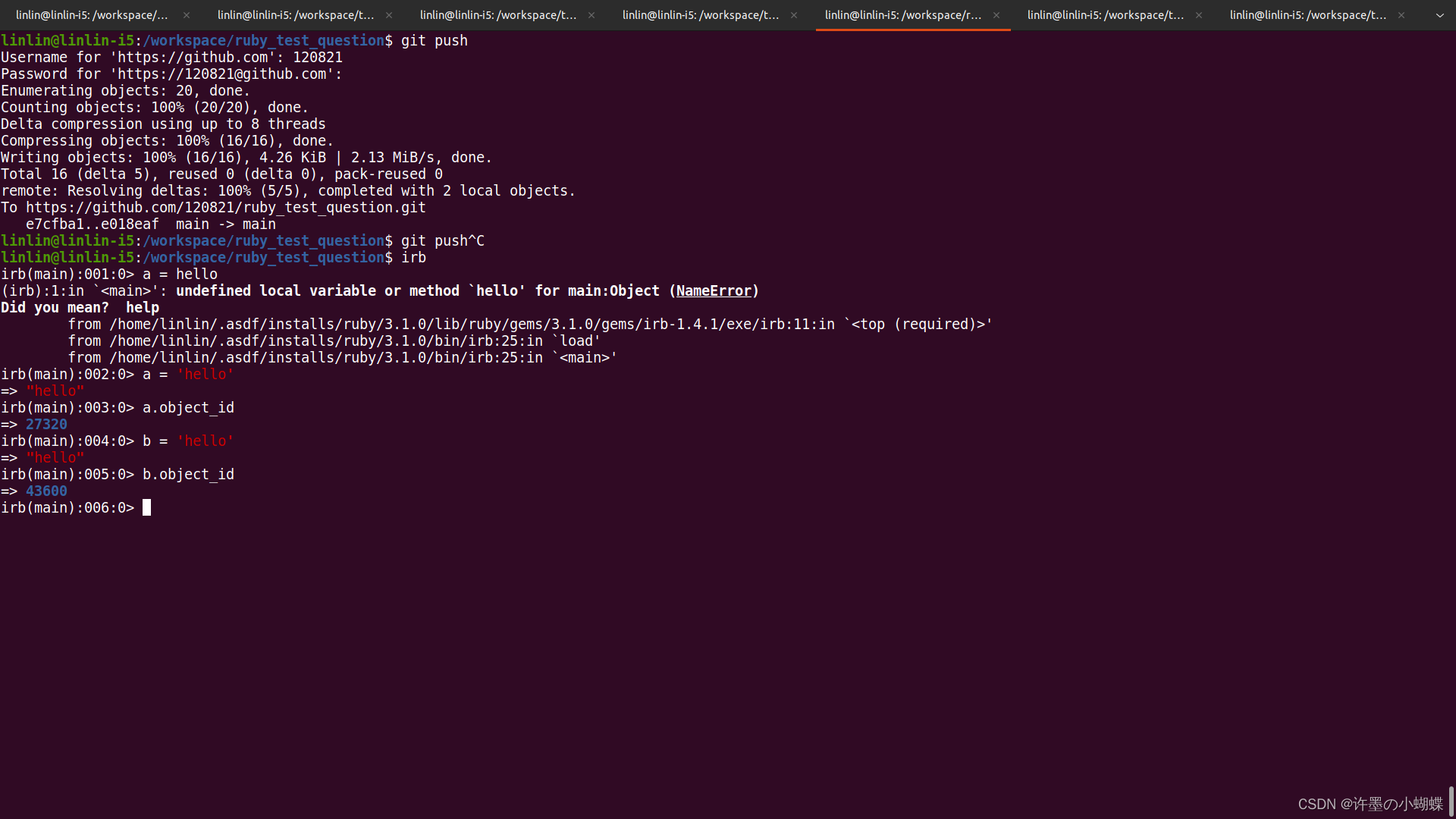Click the object id value 43600

coord(46,491)
